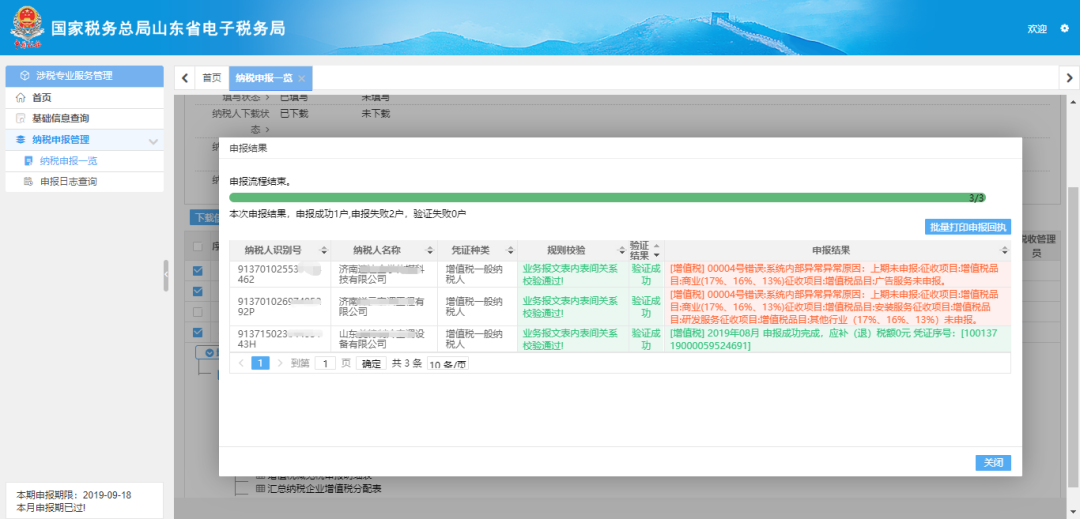Click the tab bar right scroll arrow
Image resolution: width=1080 pixels, height=519 pixels.
tap(1069, 78)
